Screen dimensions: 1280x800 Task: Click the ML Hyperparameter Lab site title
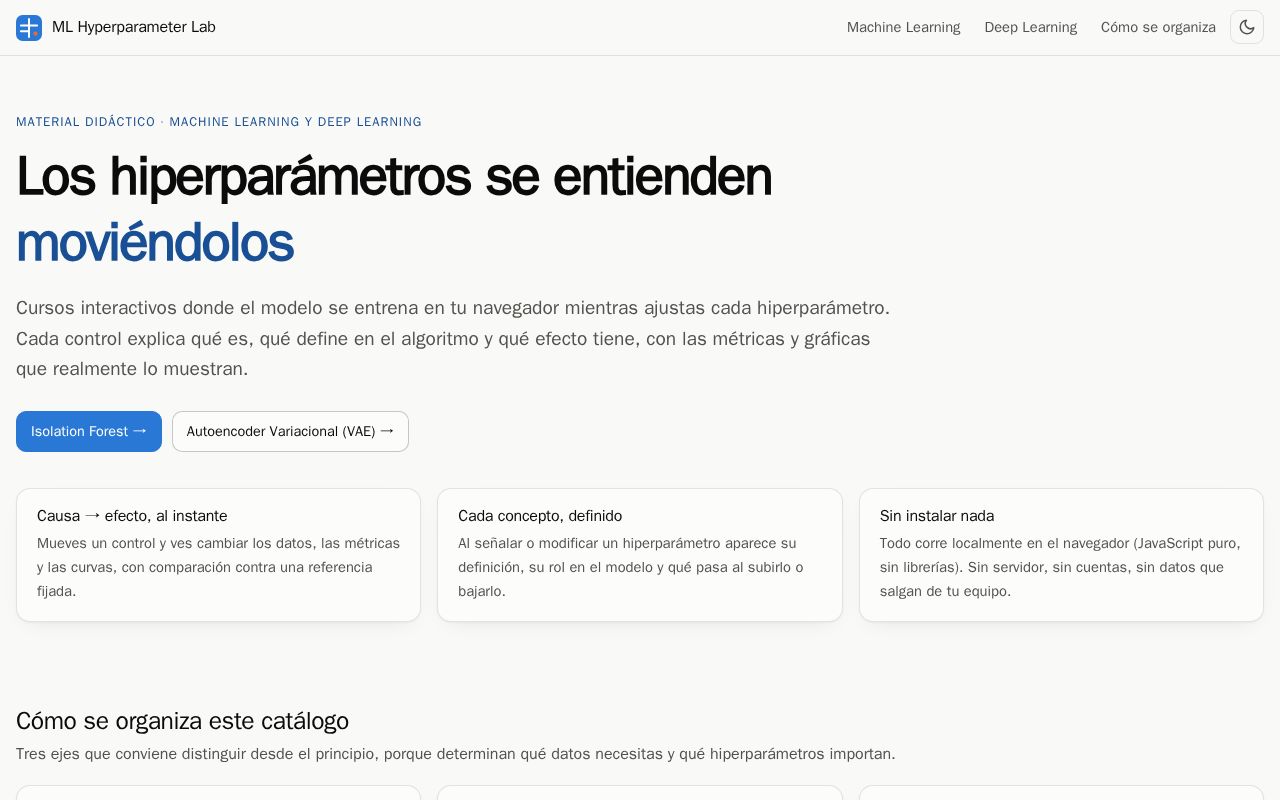coord(134,27)
